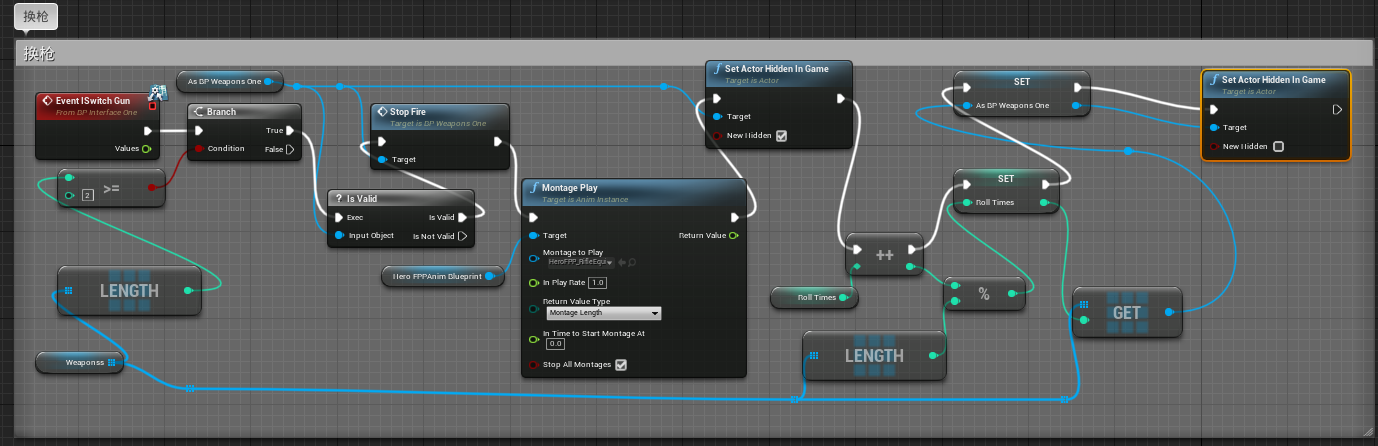Click the Target pin on Stop Fire node

coord(381,159)
